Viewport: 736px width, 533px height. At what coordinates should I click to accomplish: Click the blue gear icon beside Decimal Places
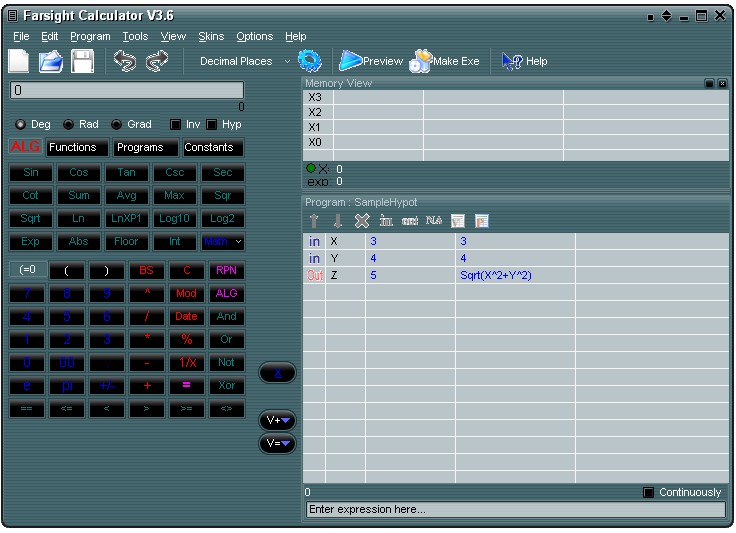click(310, 61)
